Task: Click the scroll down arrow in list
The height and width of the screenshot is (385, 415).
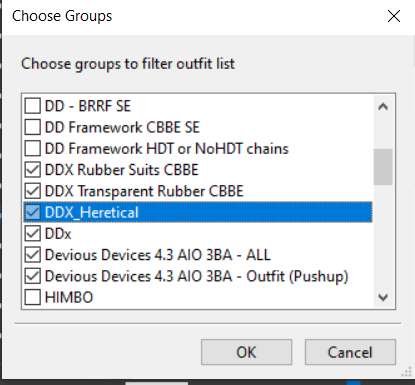Action: [x=383, y=297]
